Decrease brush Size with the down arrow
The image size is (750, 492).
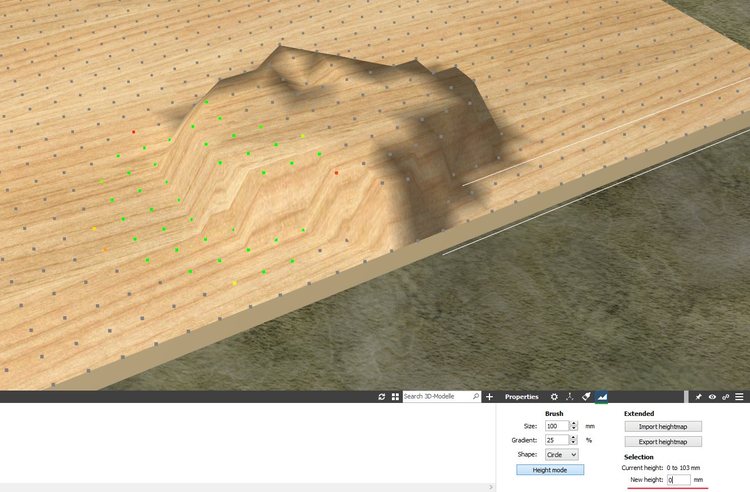[x=574, y=428]
